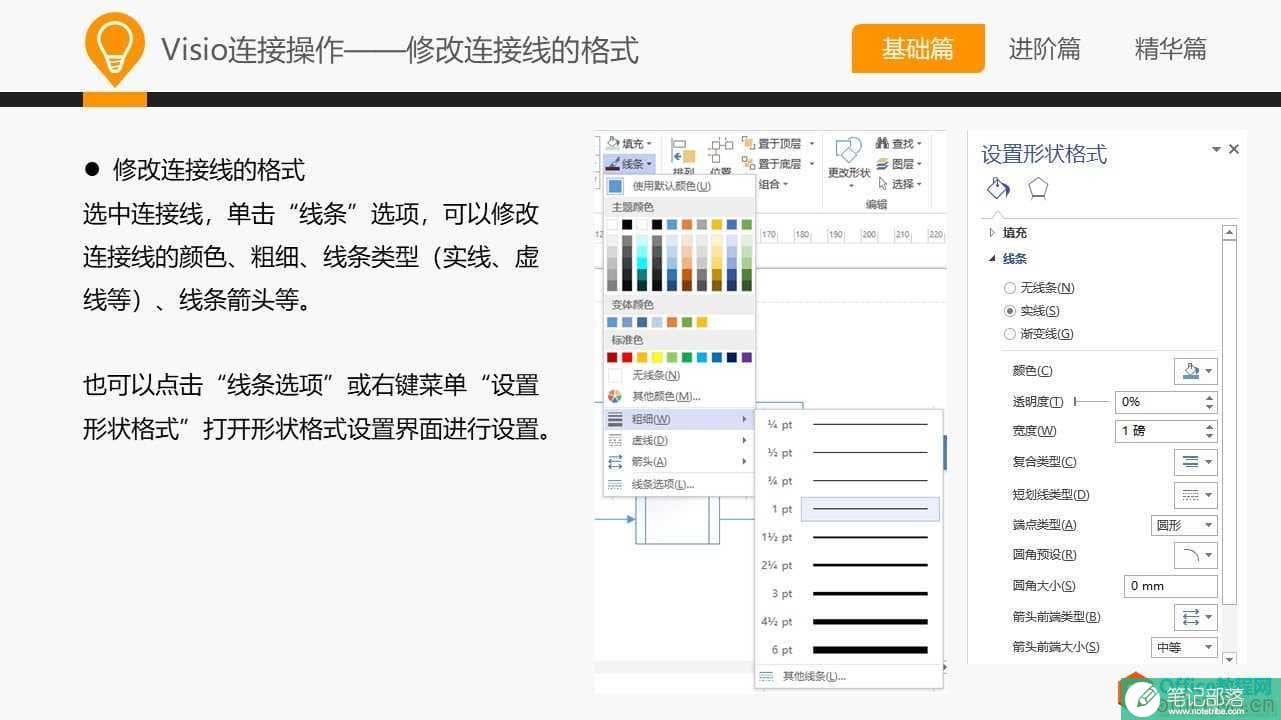The height and width of the screenshot is (720, 1281).
Task: Pick the red standard color swatch
Action: [x=627, y=357]
